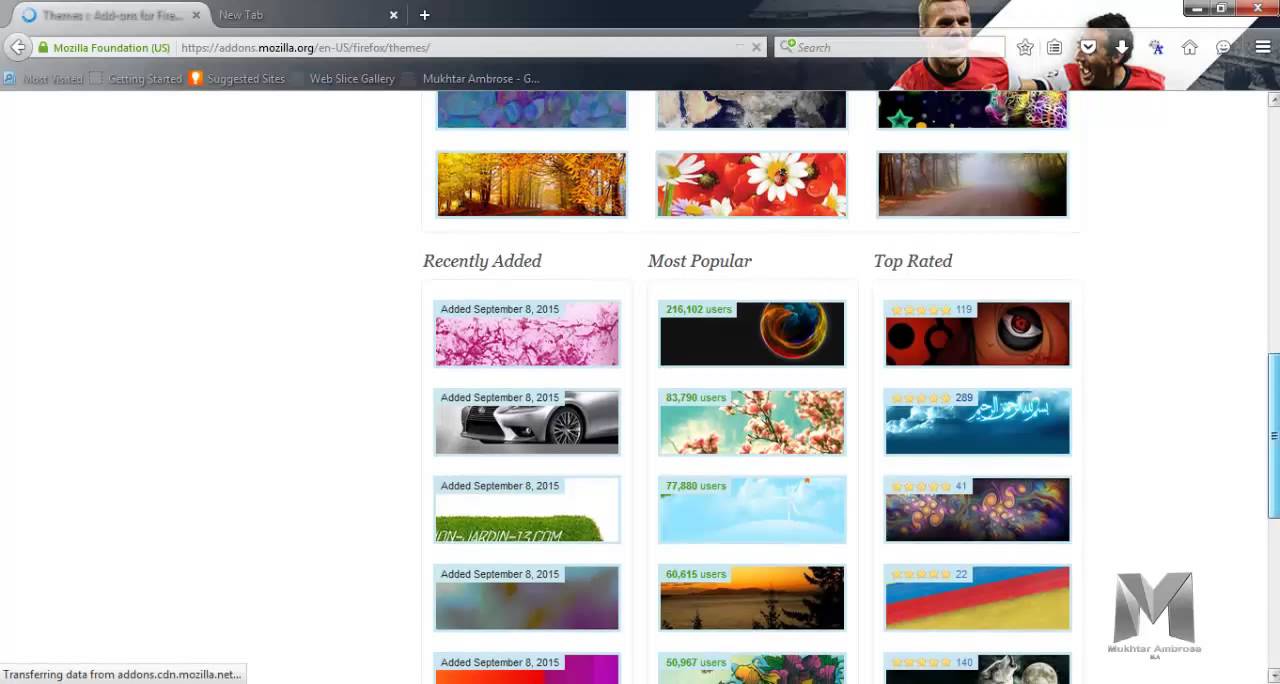This screenshot has height=684, width=1280.
Task: Bookmark this page with the star icon
Action: [1025, 47]
